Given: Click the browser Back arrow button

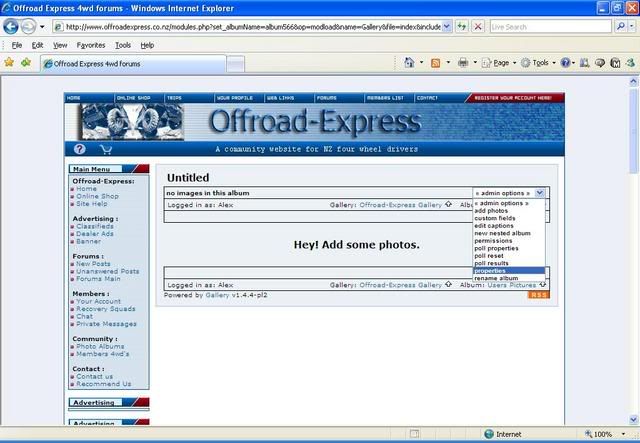Looking at the screenshot, I should coord(11,27).
